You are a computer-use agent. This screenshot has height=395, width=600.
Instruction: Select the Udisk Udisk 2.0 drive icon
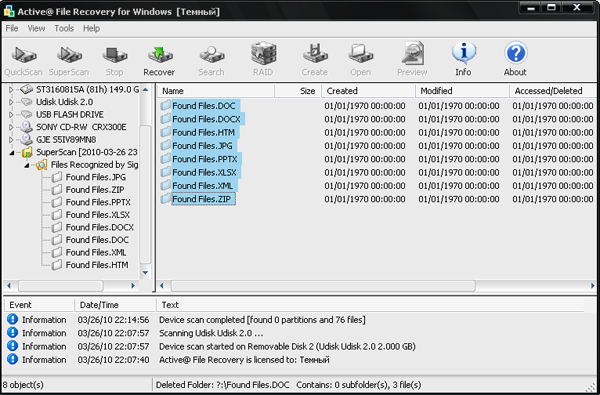(26, 102)
